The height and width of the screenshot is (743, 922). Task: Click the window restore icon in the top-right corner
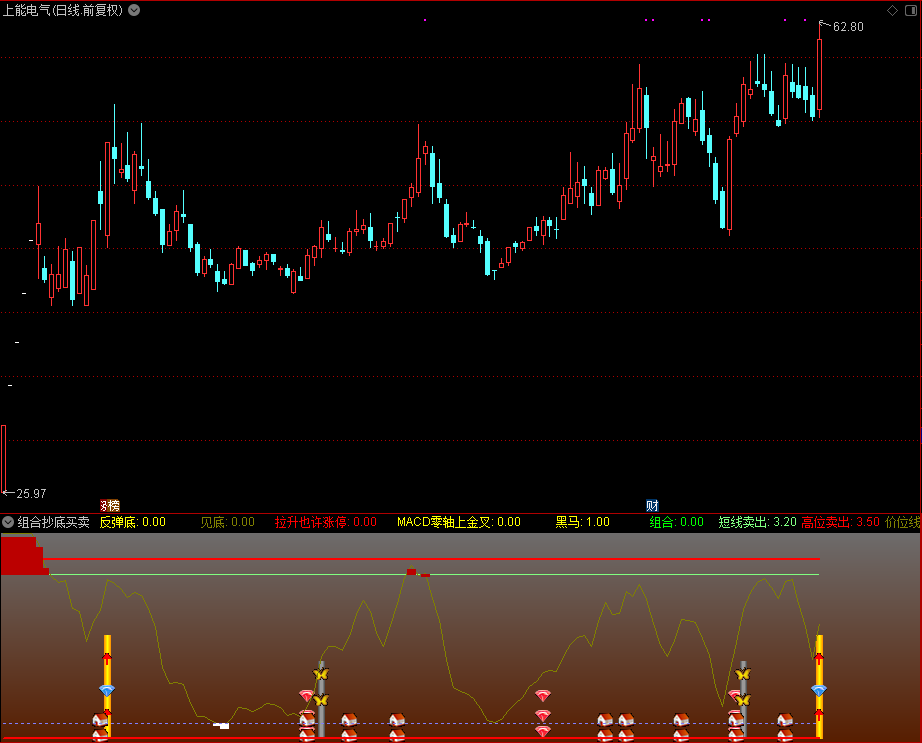910,11
